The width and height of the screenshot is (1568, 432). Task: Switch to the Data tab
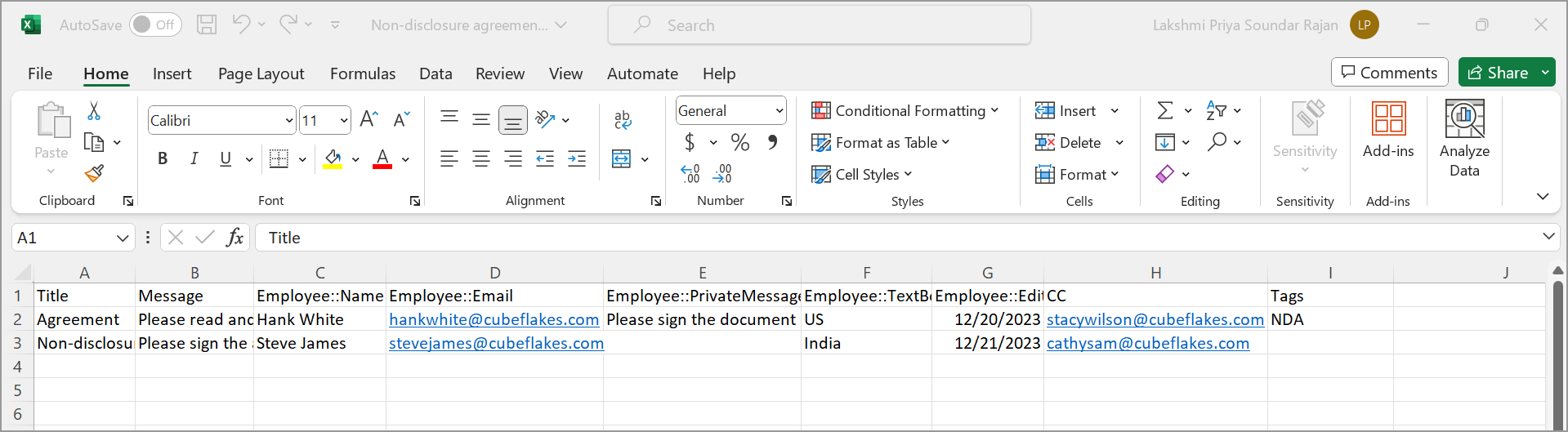pos(436,73)
